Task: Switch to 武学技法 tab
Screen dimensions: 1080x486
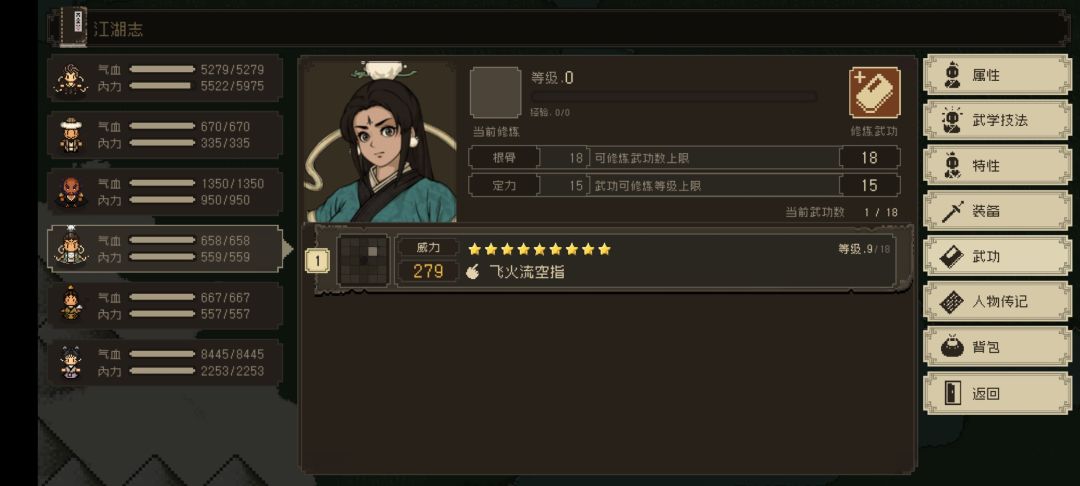Action: pos(997,120)
